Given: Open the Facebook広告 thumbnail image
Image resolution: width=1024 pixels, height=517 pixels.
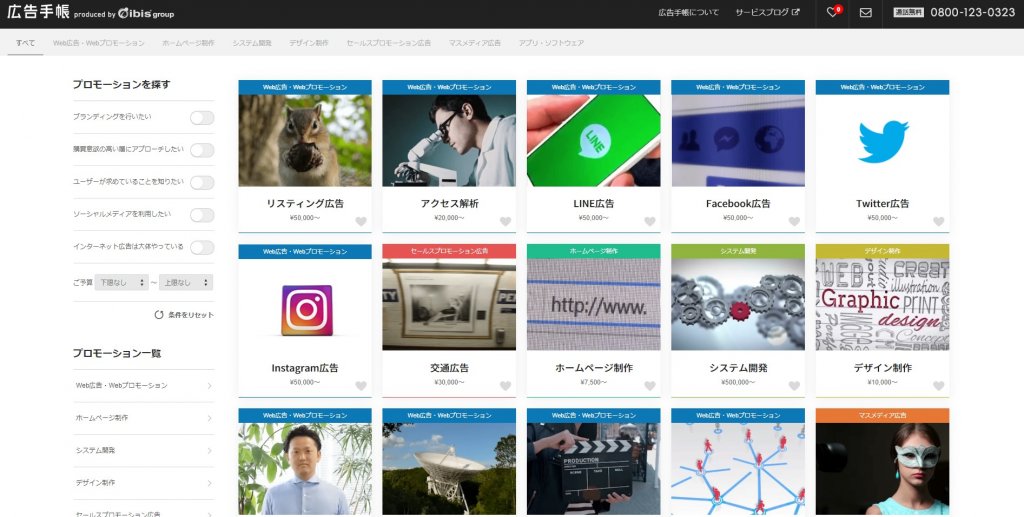Looking at the screenshot, I should [x=738, y=140].
